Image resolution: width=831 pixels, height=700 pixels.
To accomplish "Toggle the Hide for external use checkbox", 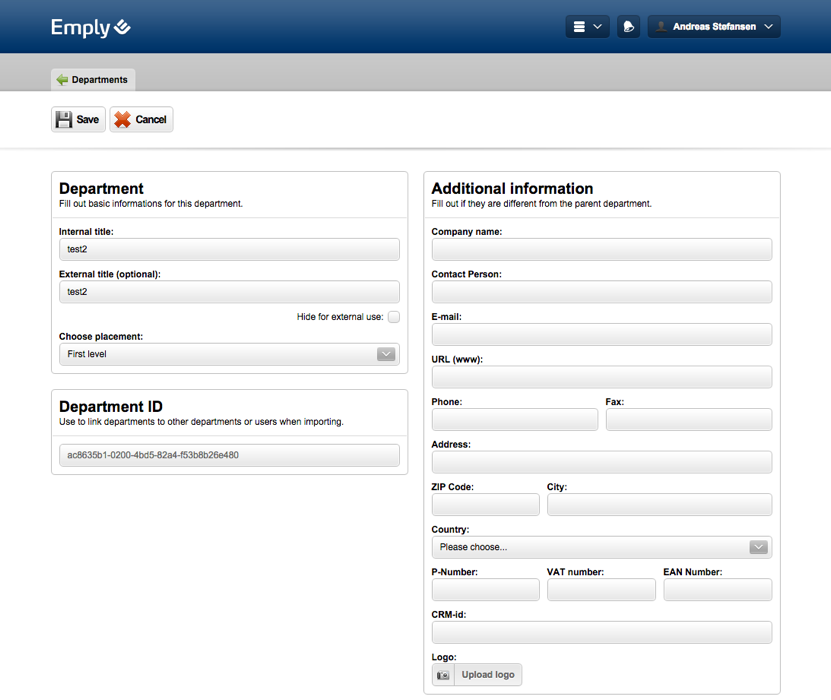I will click(x=394, y=317).
